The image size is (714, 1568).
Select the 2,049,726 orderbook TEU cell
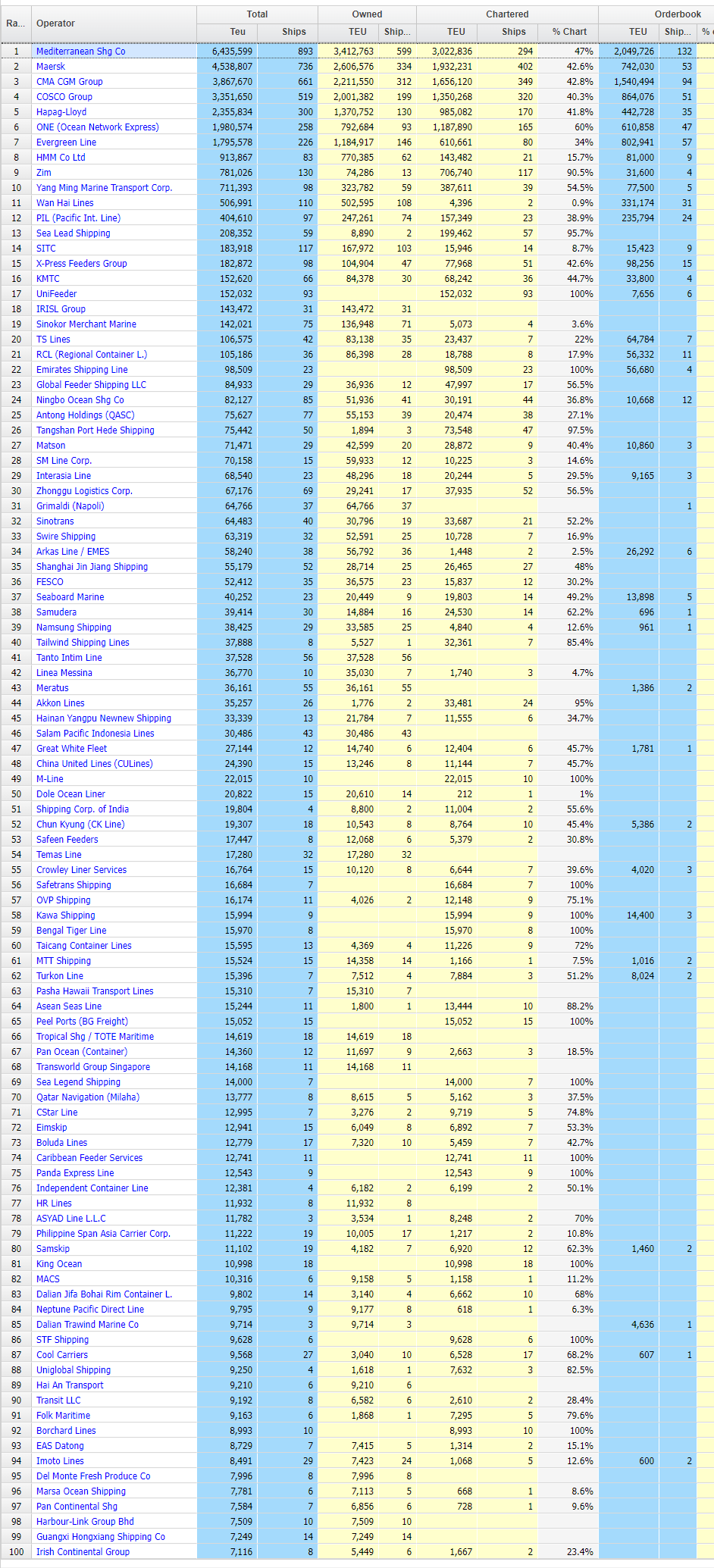pos(629,52)
